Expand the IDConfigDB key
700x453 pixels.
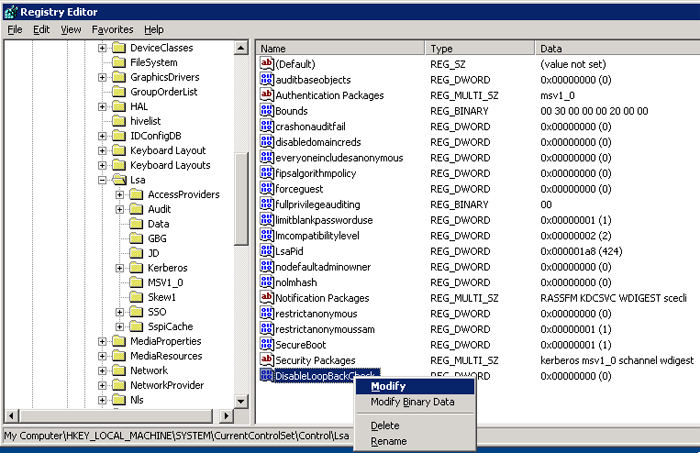pos(102,136)
